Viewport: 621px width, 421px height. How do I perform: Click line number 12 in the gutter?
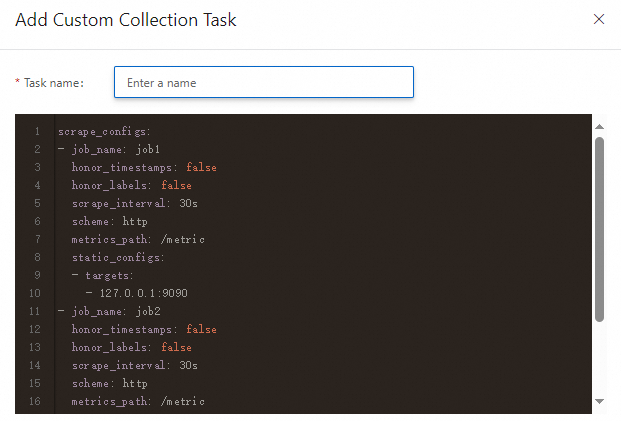tap(35, 329)
